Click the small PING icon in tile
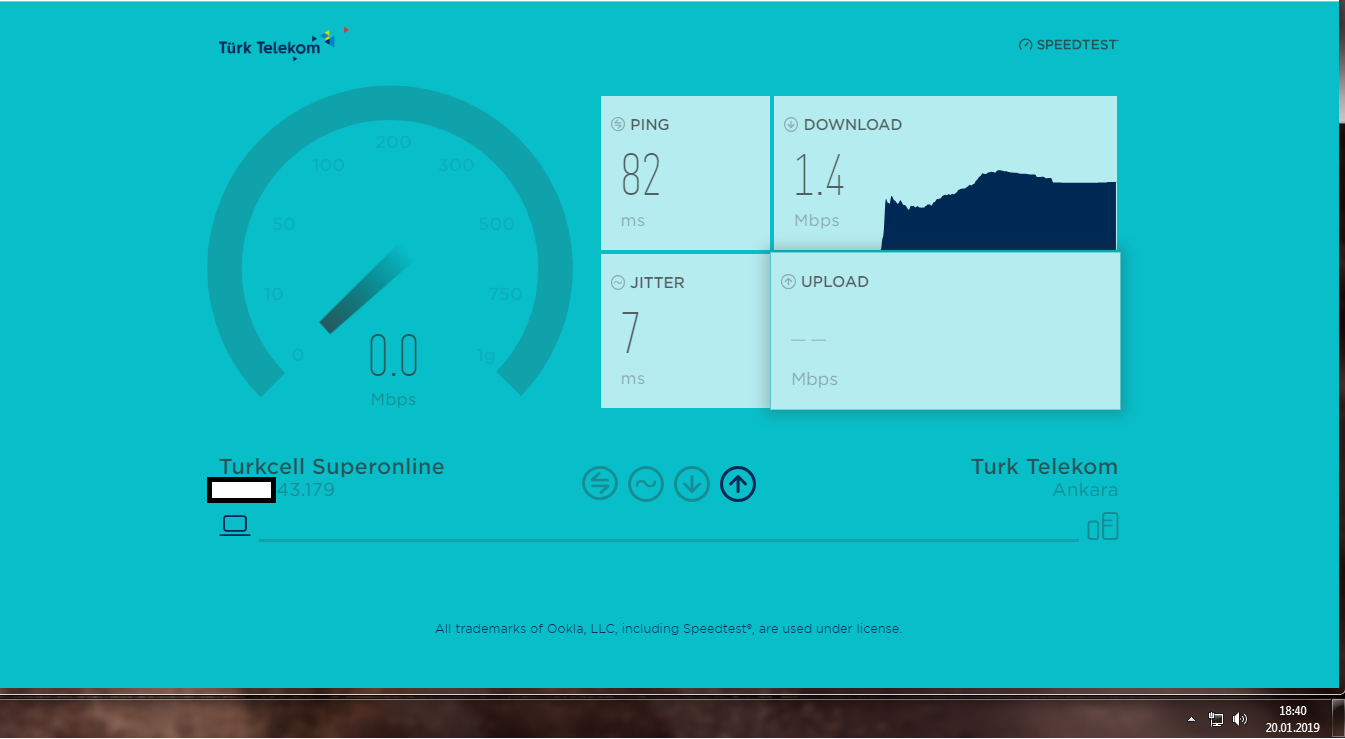1345x739 pixels. [x=618, y=125]
